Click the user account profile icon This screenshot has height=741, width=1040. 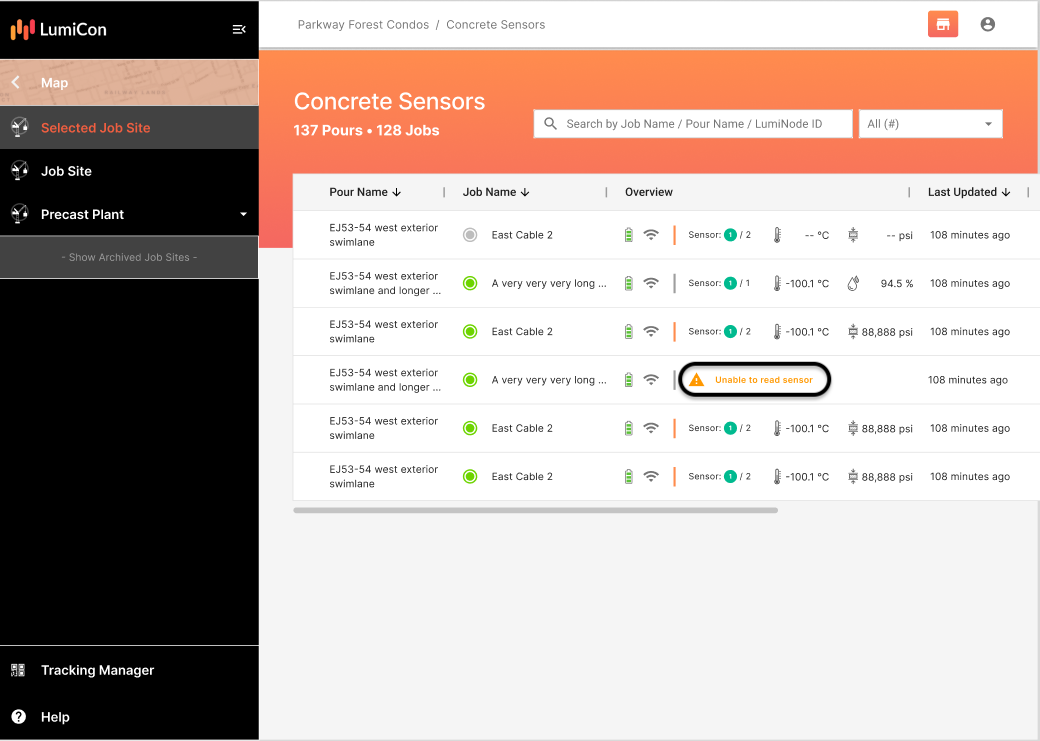(988, 24)
